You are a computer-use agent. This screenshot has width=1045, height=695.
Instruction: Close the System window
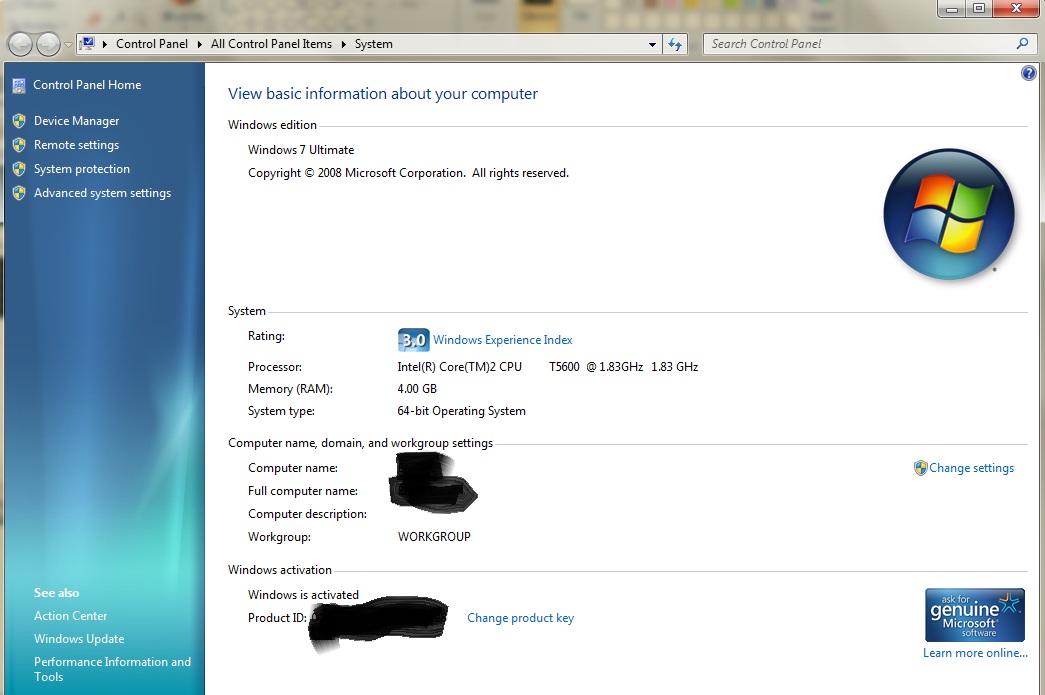[1016, 9]
